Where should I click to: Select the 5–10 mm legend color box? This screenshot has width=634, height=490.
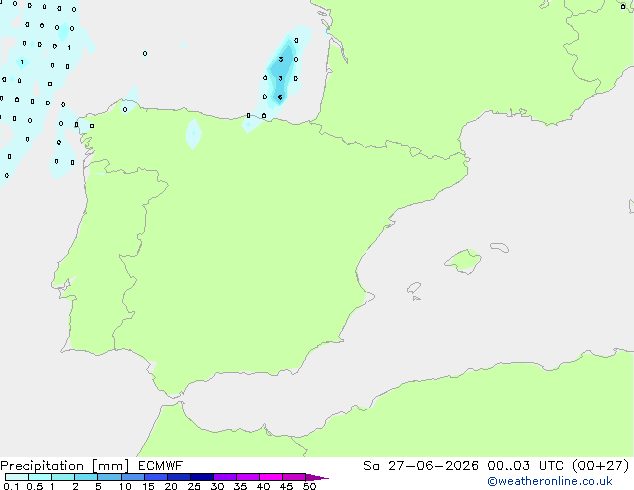point(109,477)
